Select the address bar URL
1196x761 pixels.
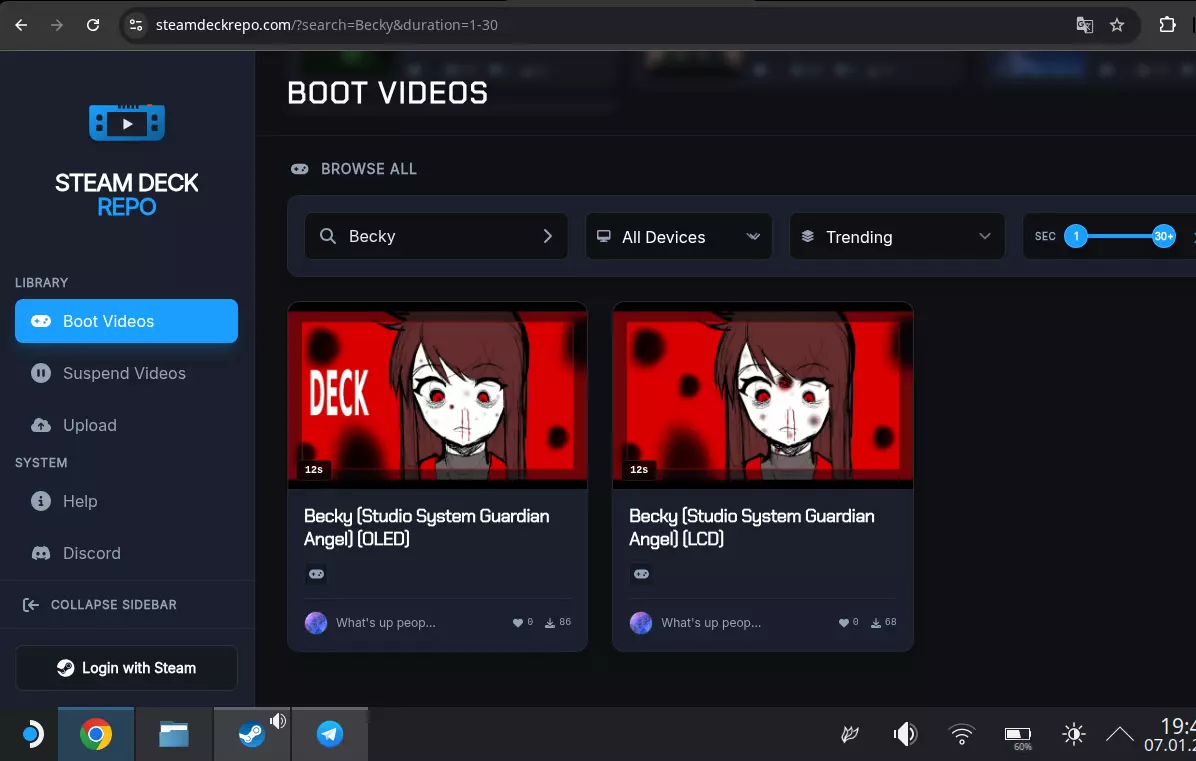326,25
